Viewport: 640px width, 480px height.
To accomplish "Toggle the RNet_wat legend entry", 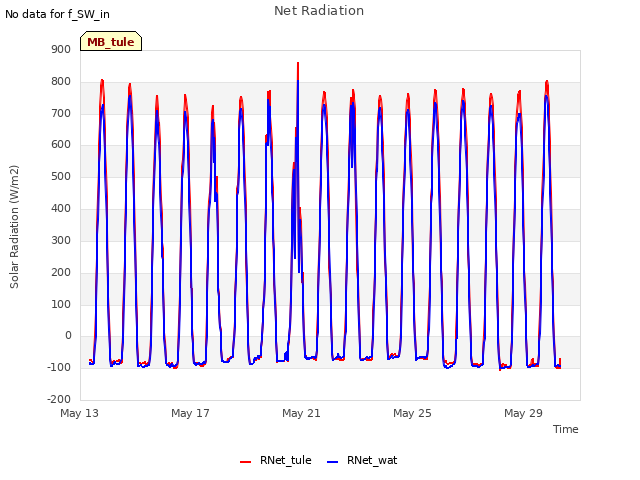I will pos(362,460).
